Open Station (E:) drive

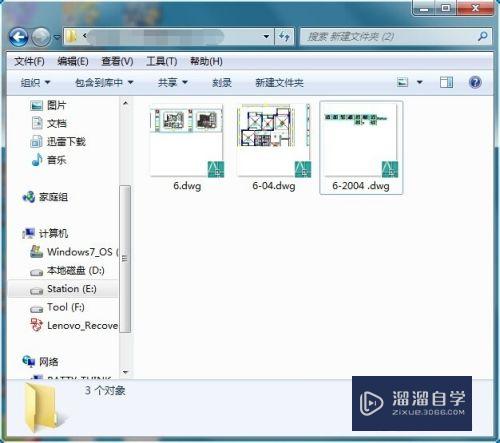coord(72,289)
